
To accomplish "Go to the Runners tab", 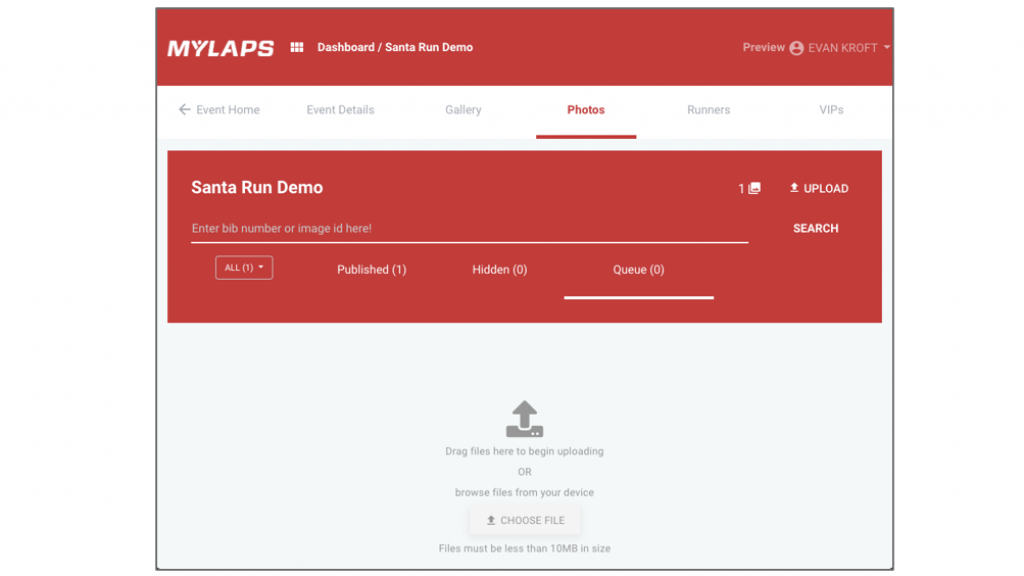I will (708, 110).
